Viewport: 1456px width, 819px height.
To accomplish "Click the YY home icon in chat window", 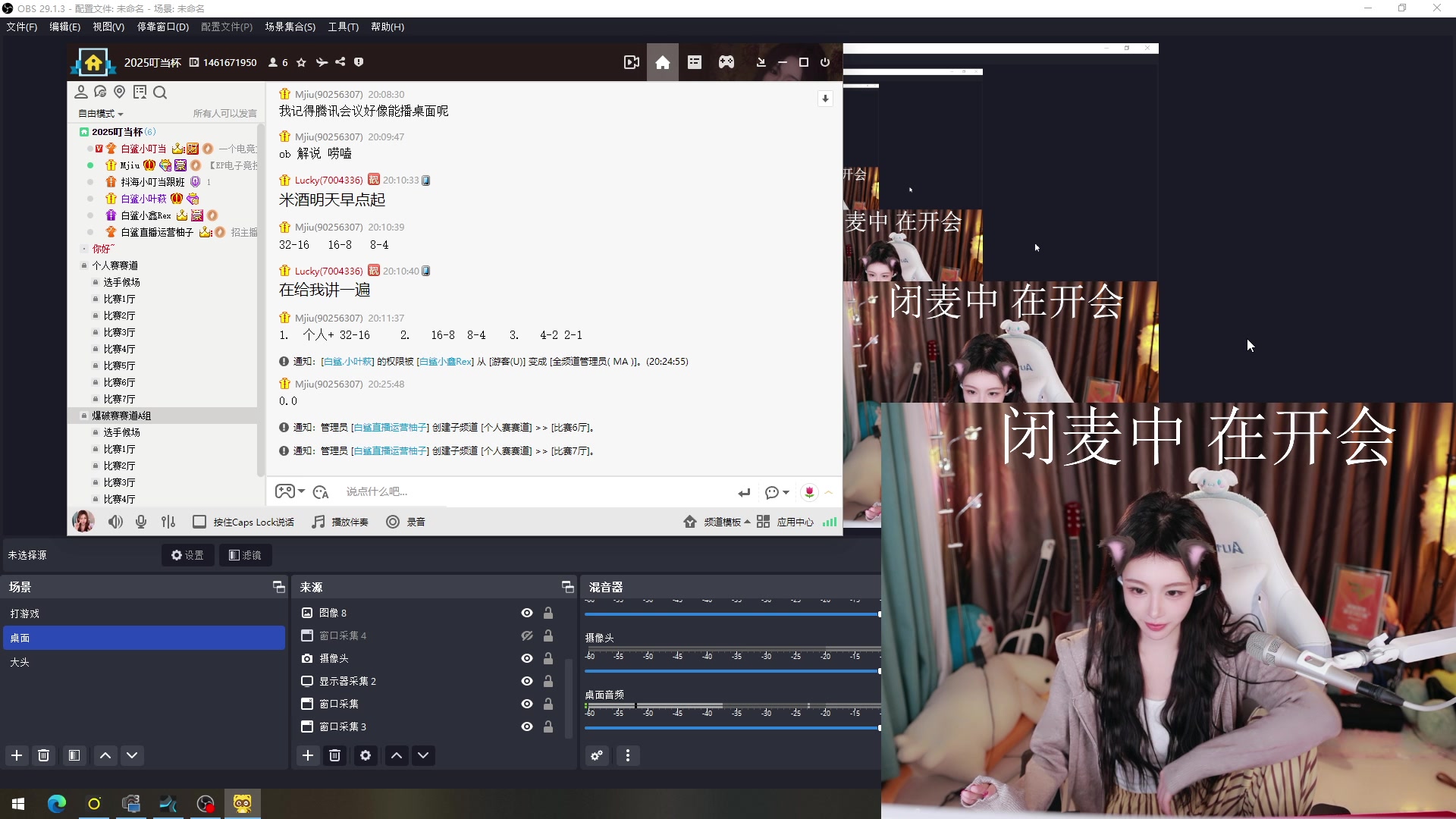I will pyautogui.click(x=663, y=62).
